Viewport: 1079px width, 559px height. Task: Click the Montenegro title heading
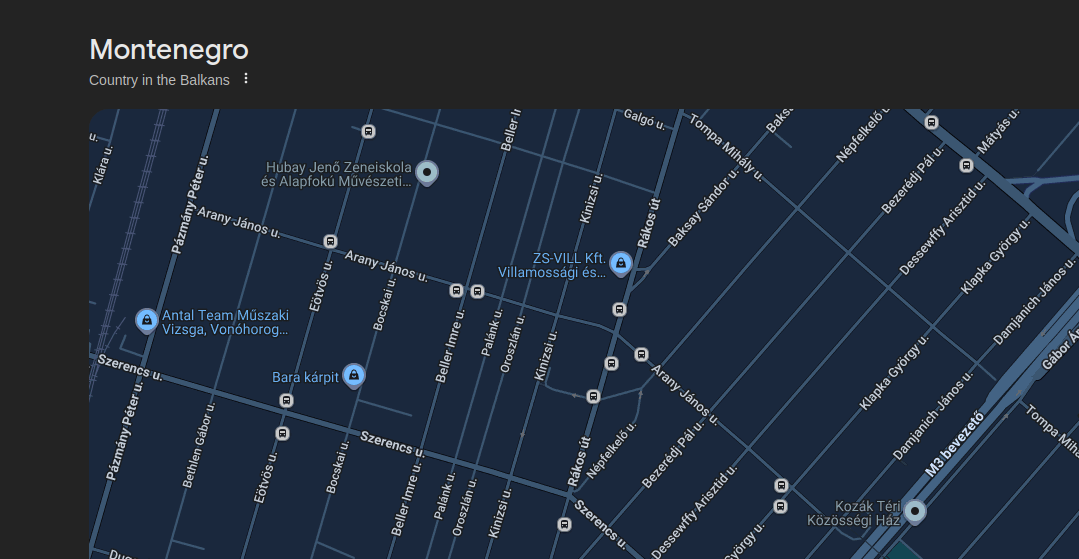pos(169,50)
